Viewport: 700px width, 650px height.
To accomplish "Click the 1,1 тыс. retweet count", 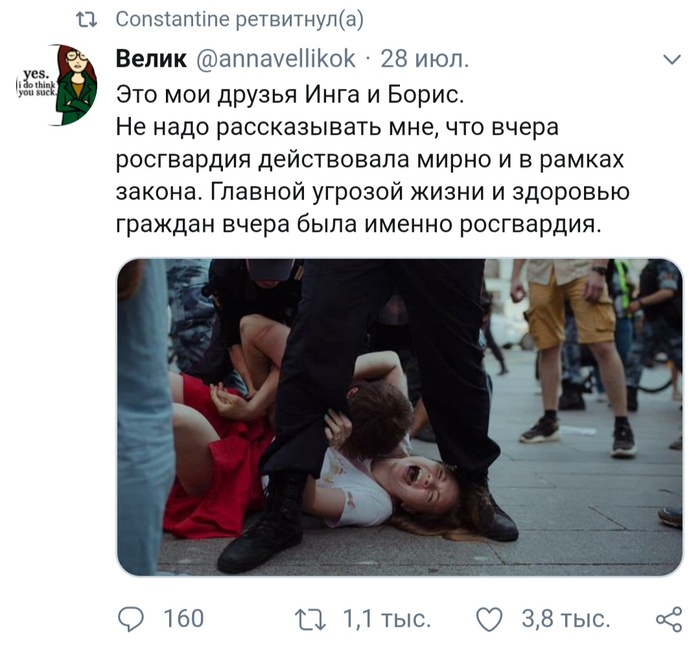I will [x=387, y=620].
